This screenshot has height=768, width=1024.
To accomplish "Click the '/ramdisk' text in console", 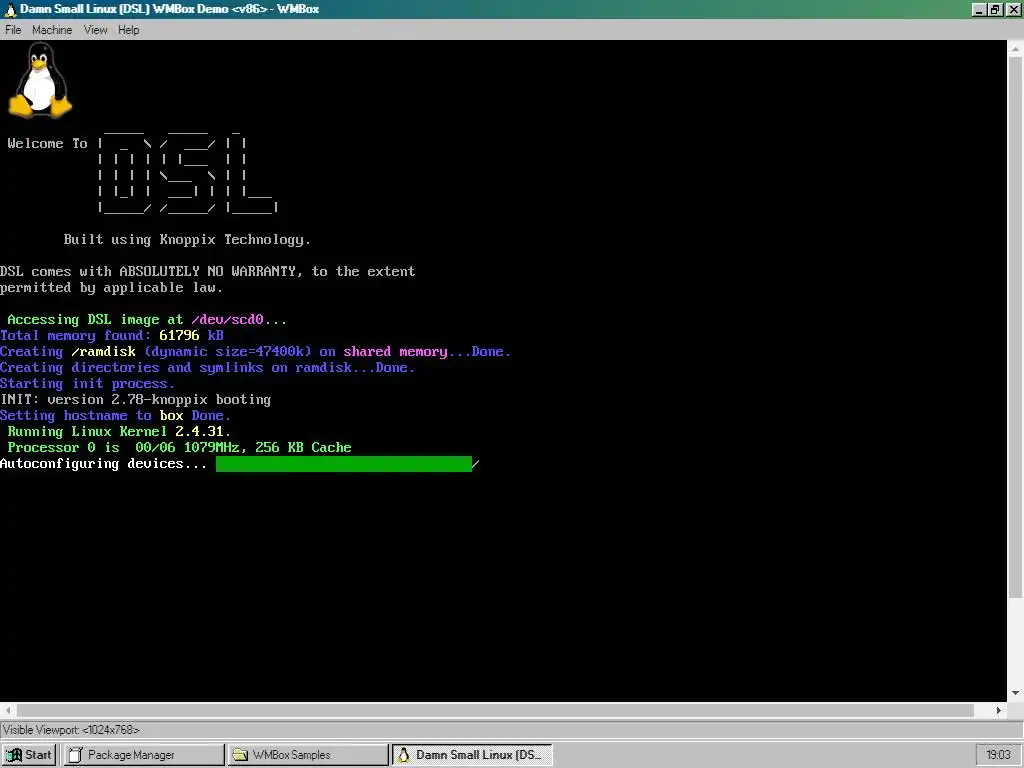I will [103, 351].
